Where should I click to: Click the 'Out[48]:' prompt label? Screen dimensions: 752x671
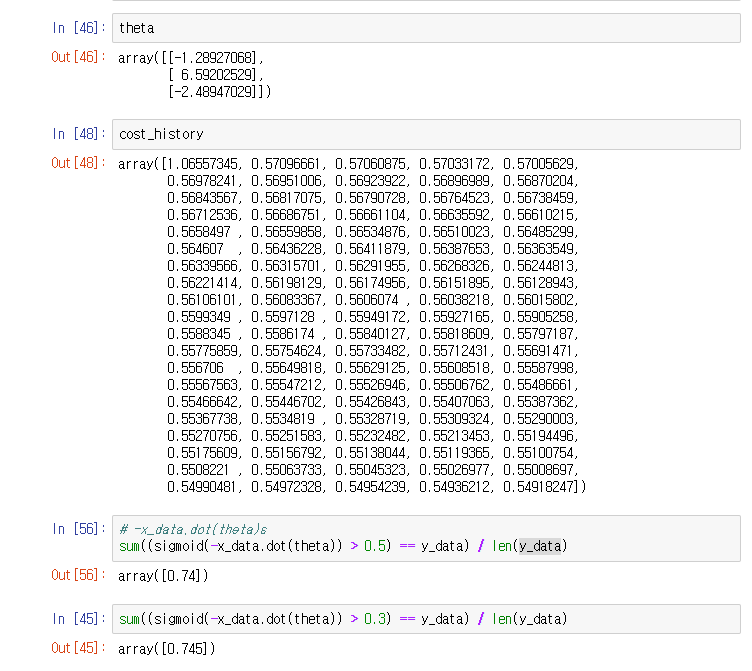(x=79, y=163)
